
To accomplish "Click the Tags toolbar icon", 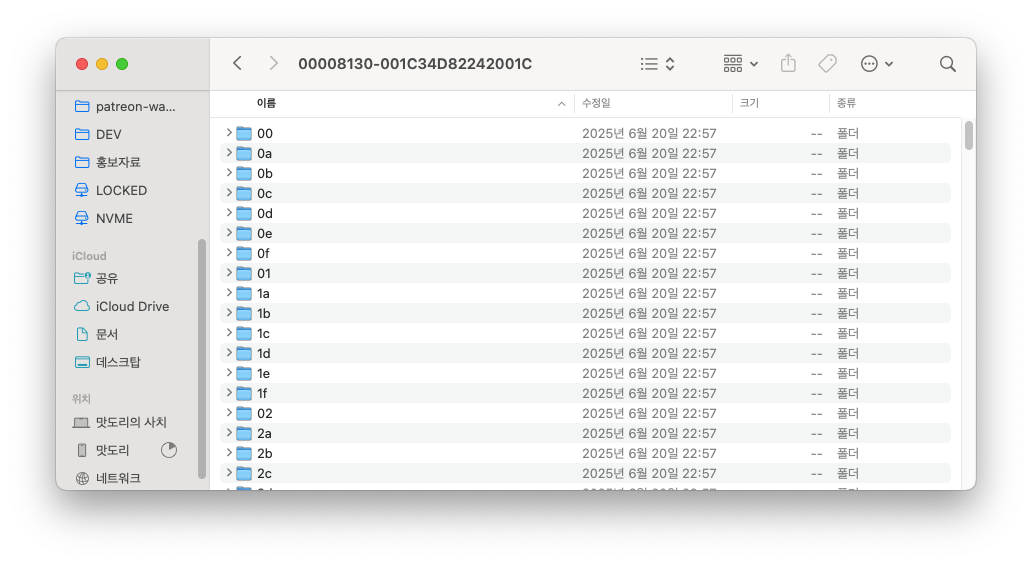I will coord(827,64).
